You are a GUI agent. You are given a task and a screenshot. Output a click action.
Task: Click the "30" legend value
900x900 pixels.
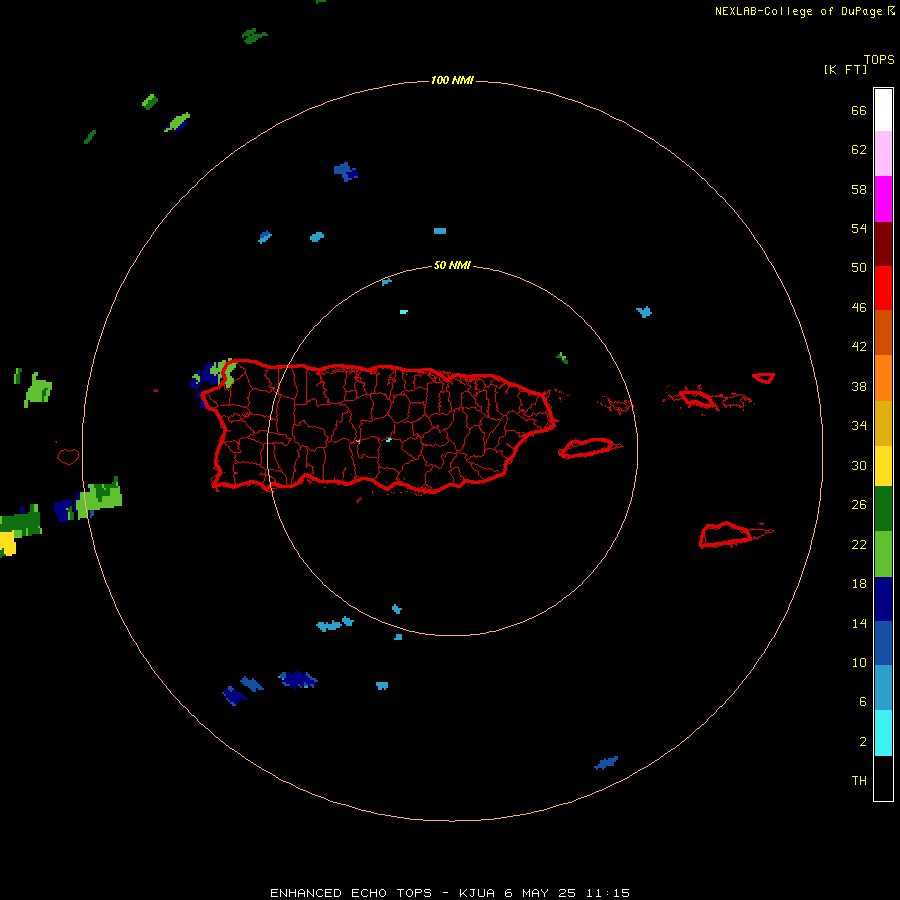(859, 465)
